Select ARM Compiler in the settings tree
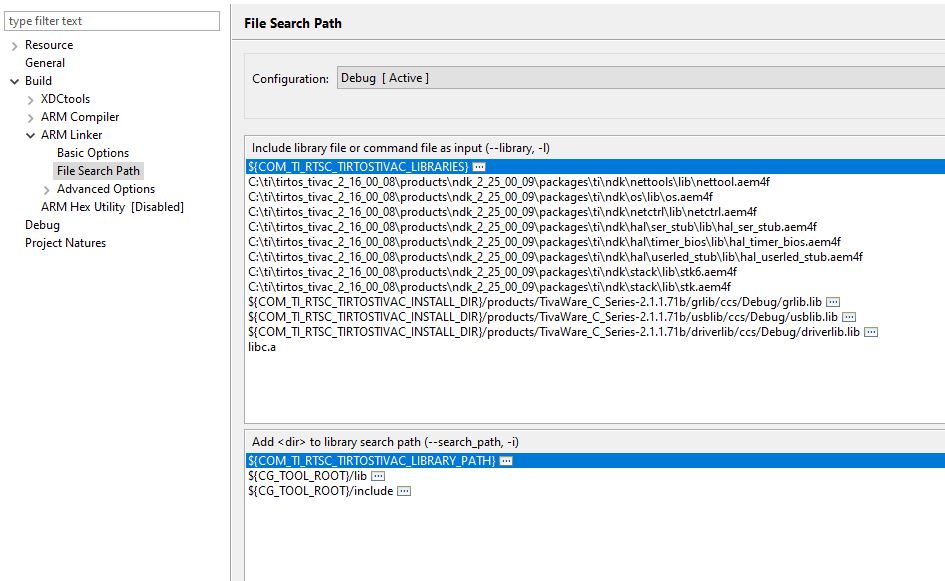945x581 pixels. click(80, 117)
